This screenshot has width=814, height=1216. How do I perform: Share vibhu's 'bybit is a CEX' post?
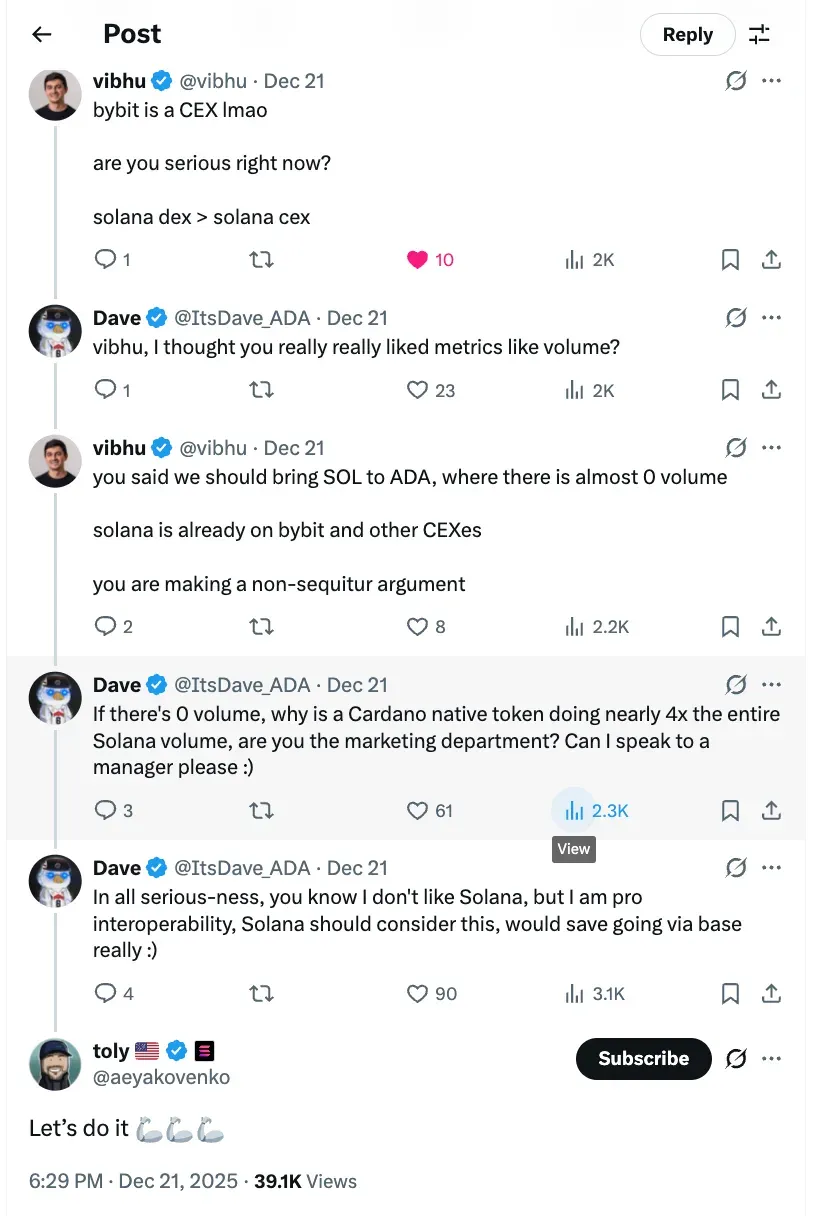click(771, 260)
